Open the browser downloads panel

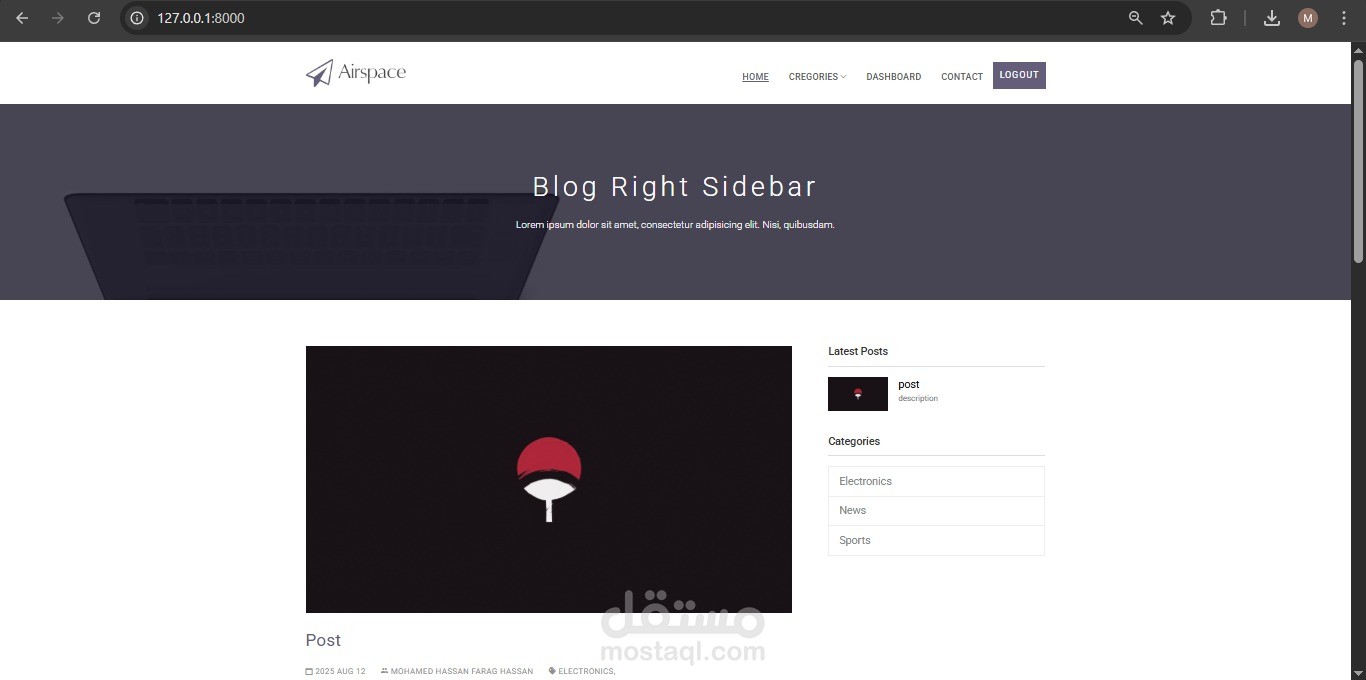point(1272,18)
